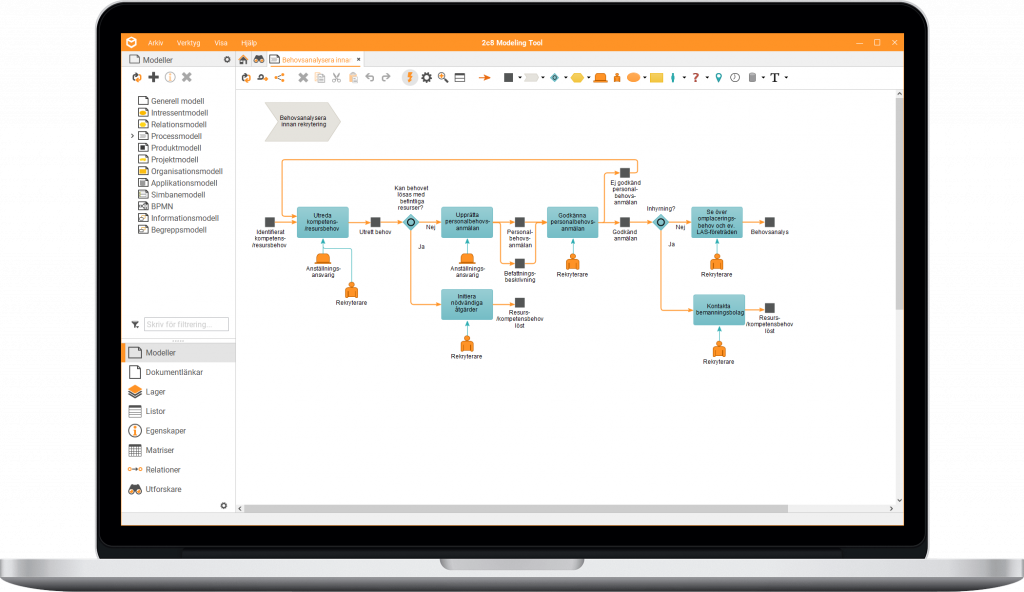Activate the Zoom magnifier tool
This screenshot has height=592, width=1024.
click(442, 77)
